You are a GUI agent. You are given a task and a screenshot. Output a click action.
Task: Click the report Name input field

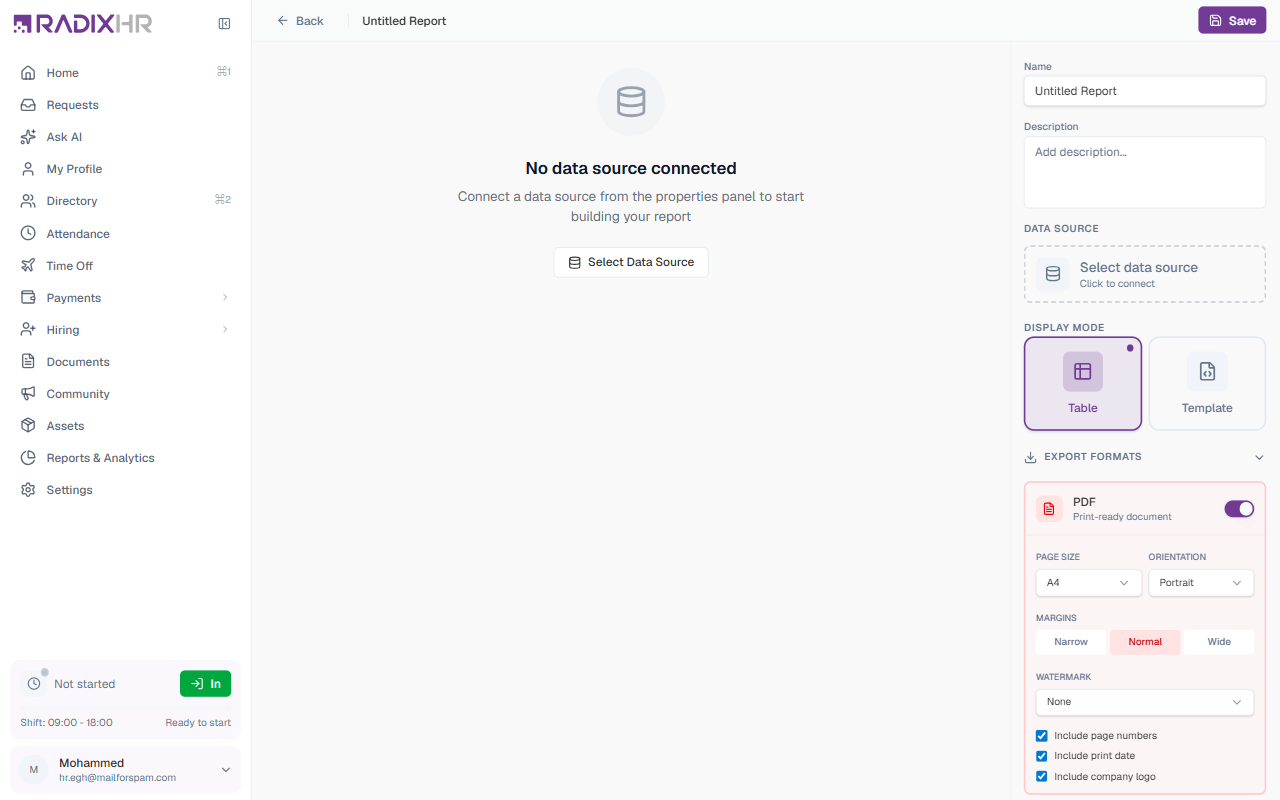tap(1145, 91)
